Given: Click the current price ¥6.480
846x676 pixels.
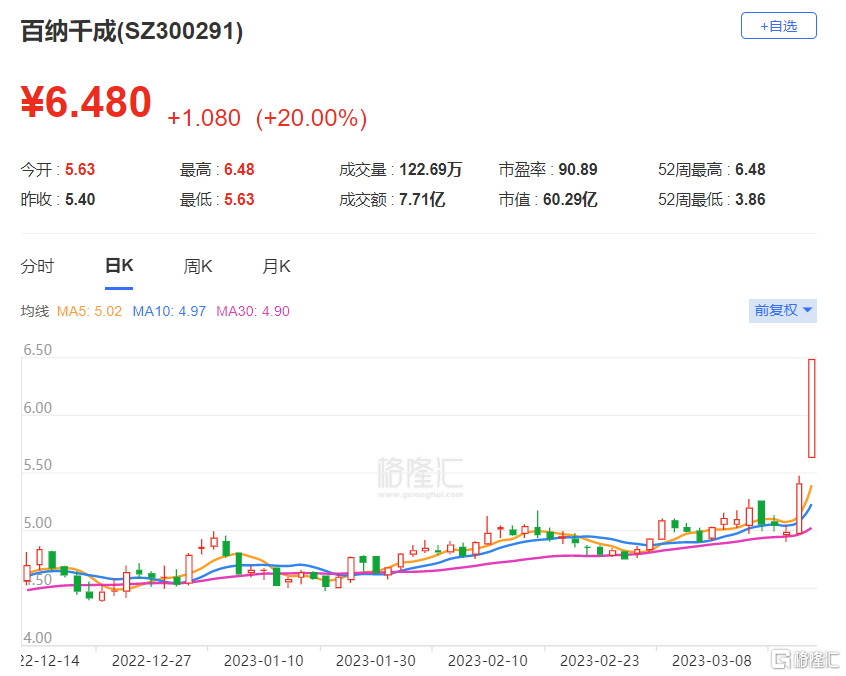Looking at the screenshot, I should 86,102.
